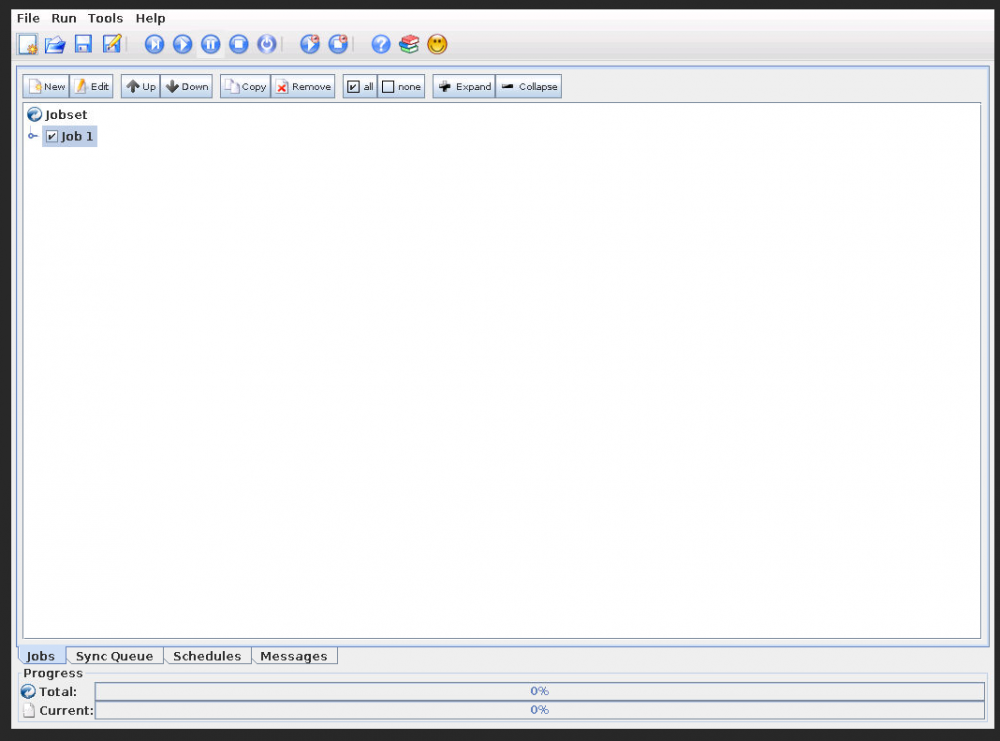This screenshot has height=741, width=1000.
Task: Click the Current progress bar
Action: (540, 710)
